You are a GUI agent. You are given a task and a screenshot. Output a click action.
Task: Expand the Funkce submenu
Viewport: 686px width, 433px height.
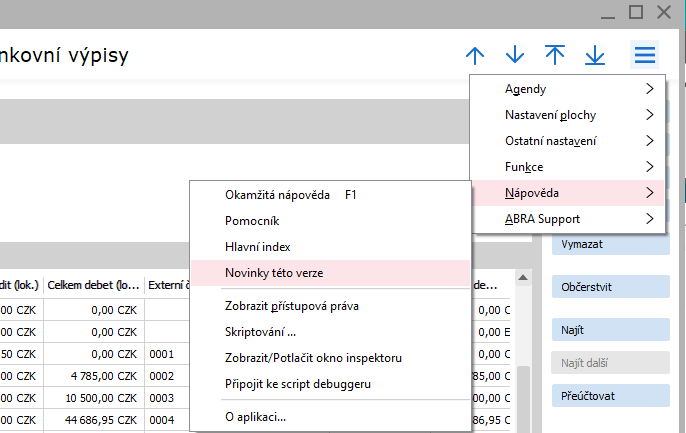point(567,167)
